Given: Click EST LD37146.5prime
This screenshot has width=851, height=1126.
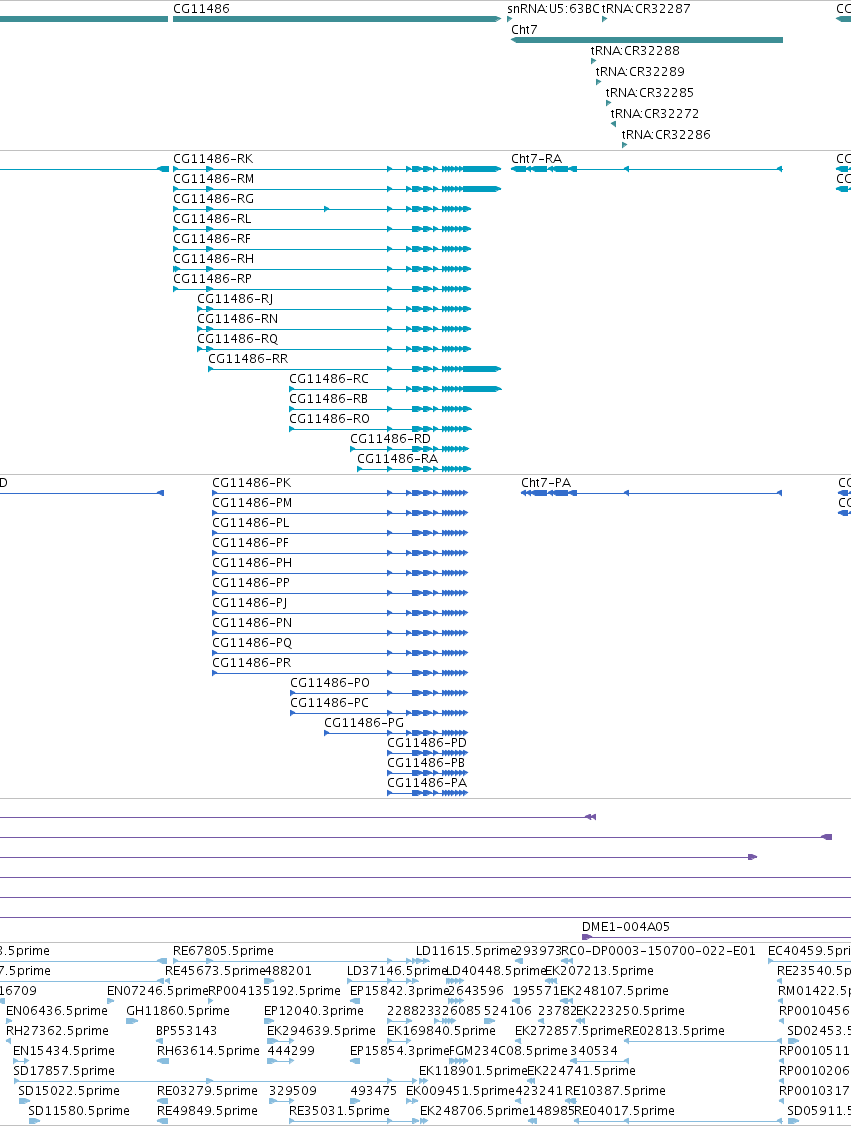Looking at the screenshot, I should pos(396,971).
